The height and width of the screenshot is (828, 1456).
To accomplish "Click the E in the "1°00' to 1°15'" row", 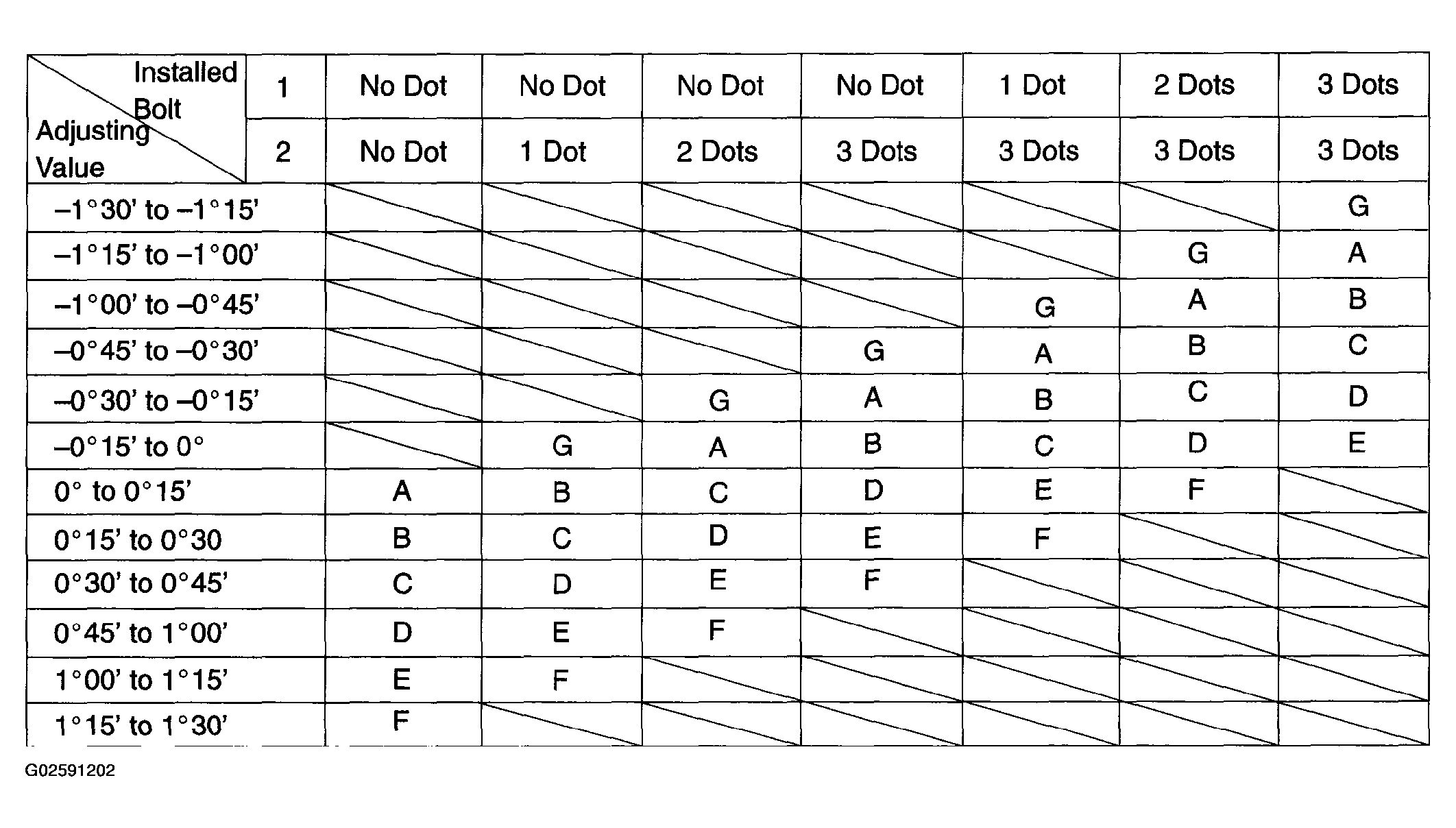I will [x=402, y=679].
